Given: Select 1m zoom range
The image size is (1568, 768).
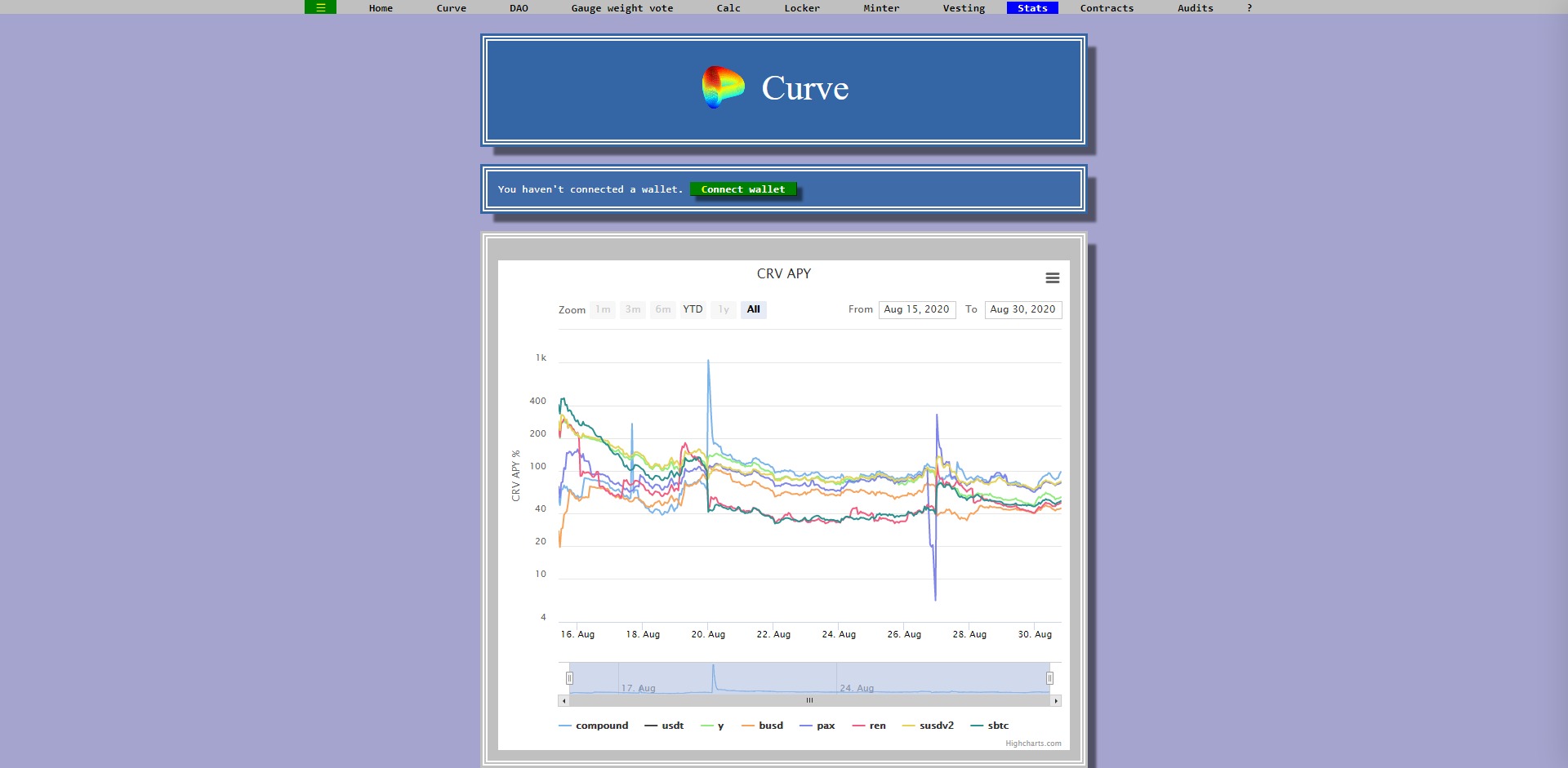Looking at the screenshot, I should [603, 309].
